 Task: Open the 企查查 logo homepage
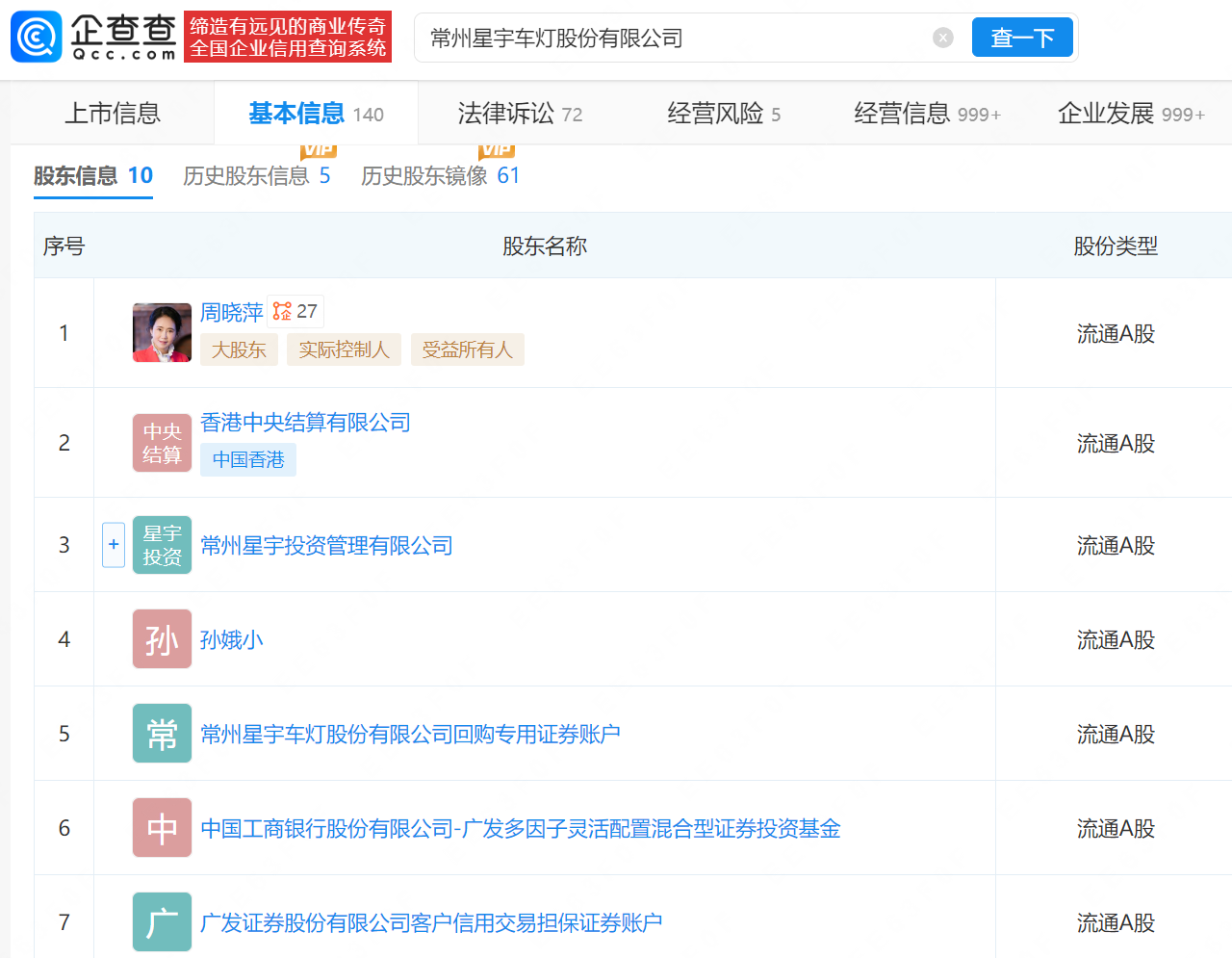[x=93, y=38]
